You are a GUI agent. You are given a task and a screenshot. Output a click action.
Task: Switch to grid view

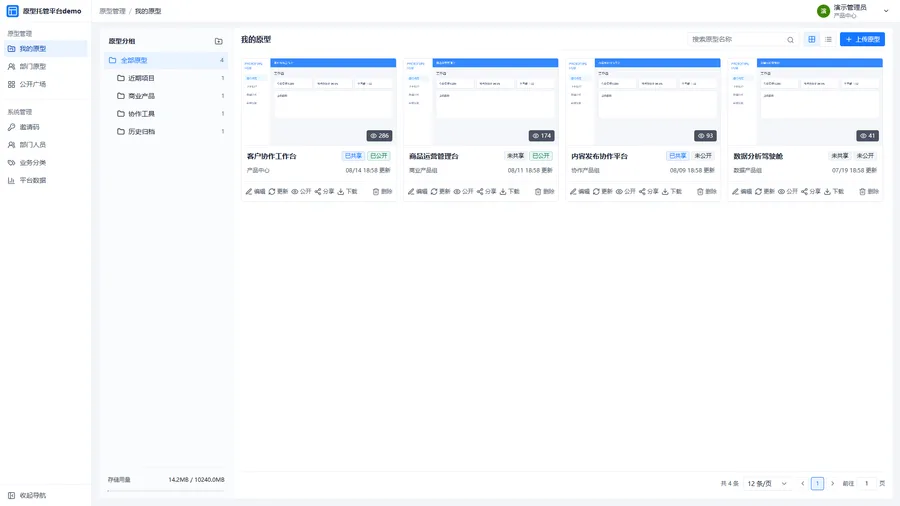pos(812,39)
